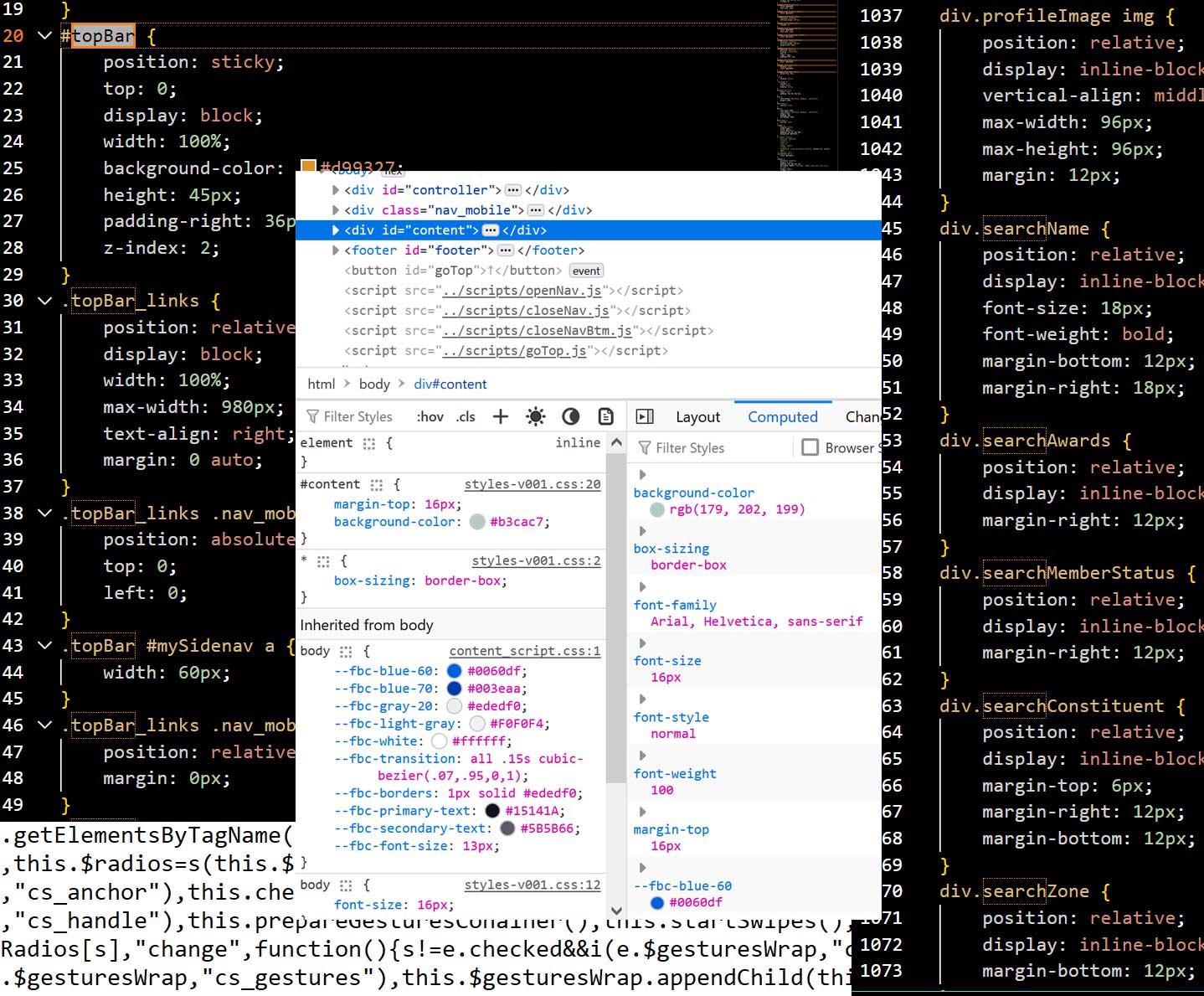Focus Filter Styles field in rules pane
Image resolution: width=1204 pixels, height=996 pixels.
(357, 416)
